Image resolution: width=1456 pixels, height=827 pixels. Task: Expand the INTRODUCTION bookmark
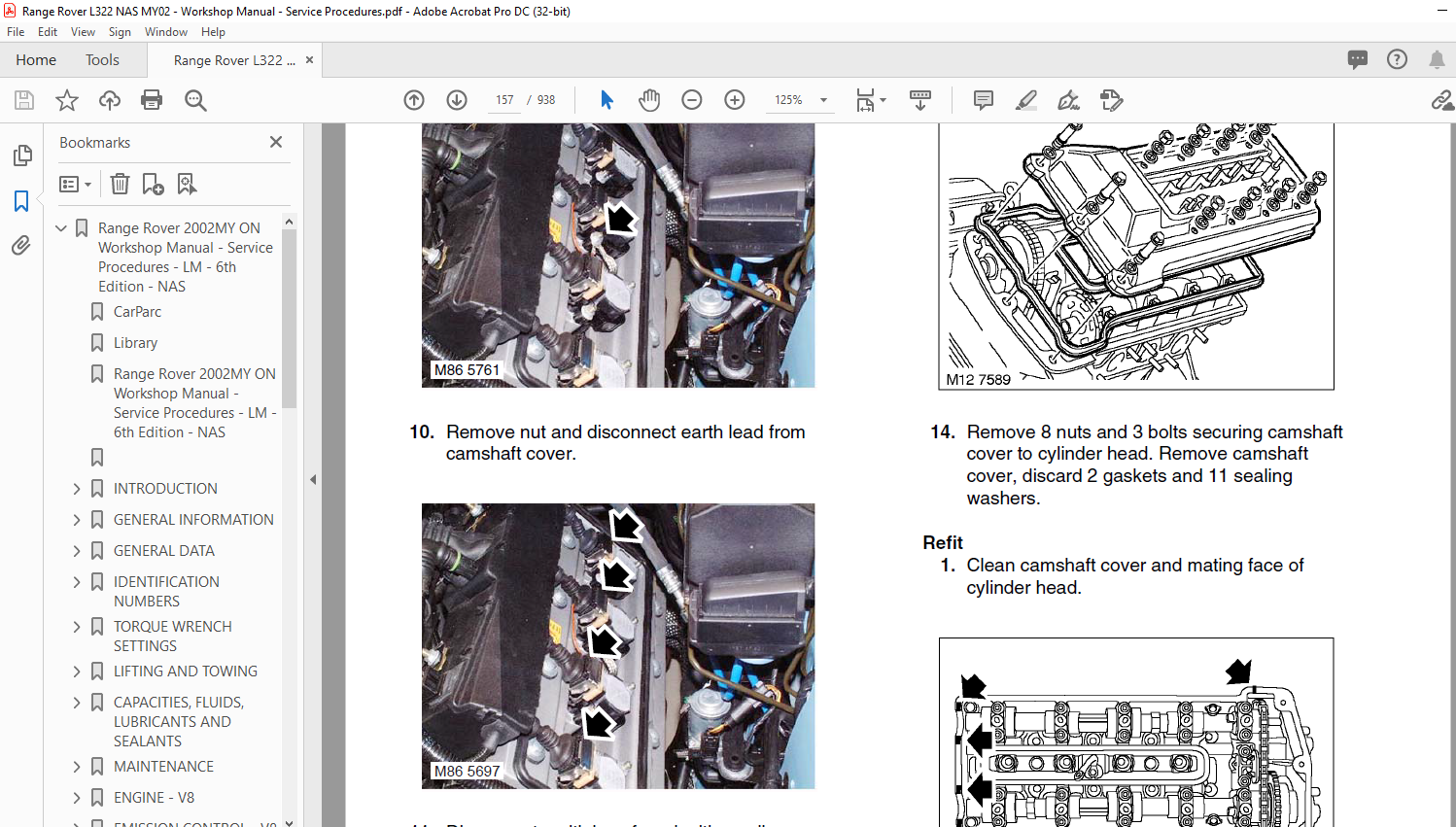pos(77,489)
